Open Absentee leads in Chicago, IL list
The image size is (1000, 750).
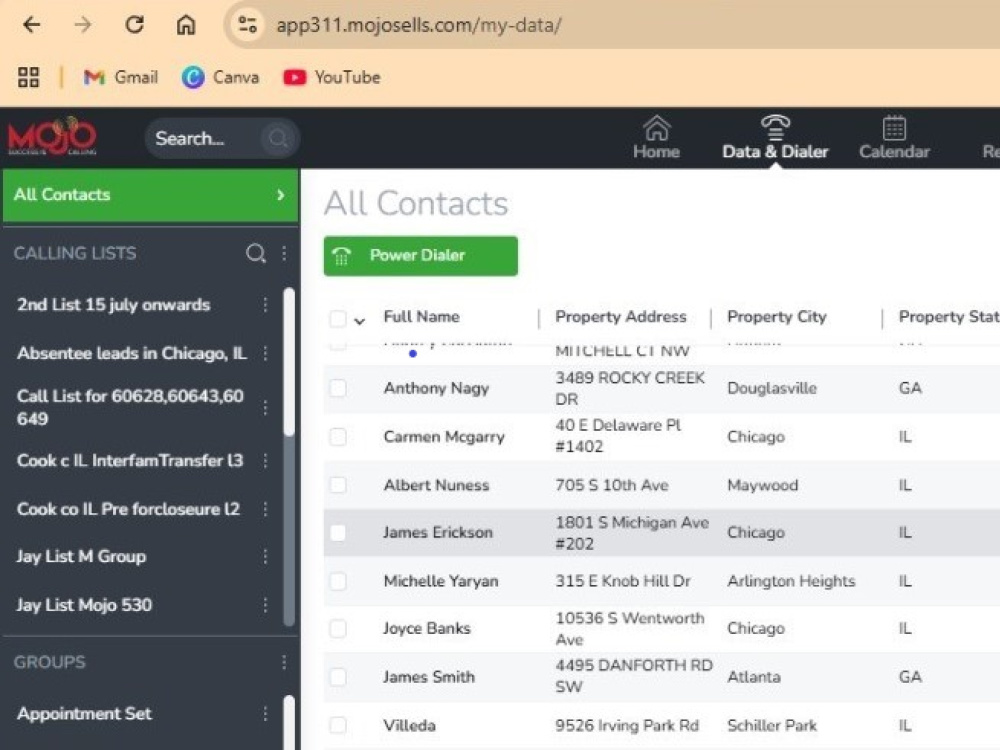click(x=132, y=353)
